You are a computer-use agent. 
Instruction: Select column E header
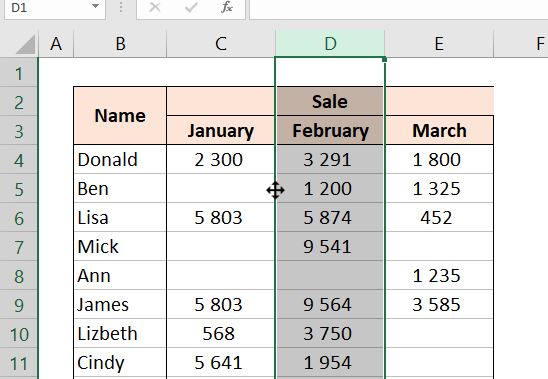click(x=439, y=44)
